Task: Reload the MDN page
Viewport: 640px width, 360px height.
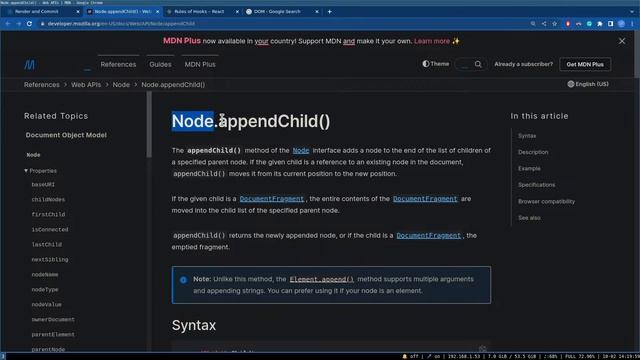Action: (29, 24)
